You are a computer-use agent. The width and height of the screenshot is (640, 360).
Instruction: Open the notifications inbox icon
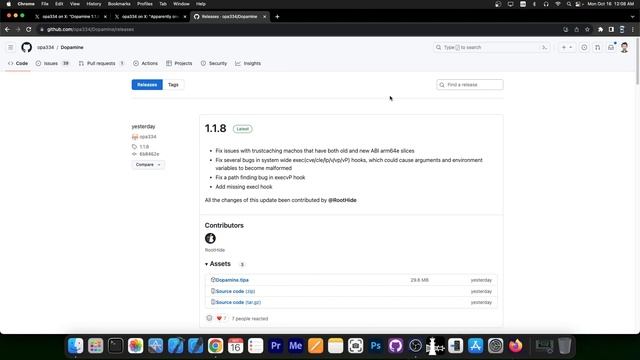tap(611, 47)
